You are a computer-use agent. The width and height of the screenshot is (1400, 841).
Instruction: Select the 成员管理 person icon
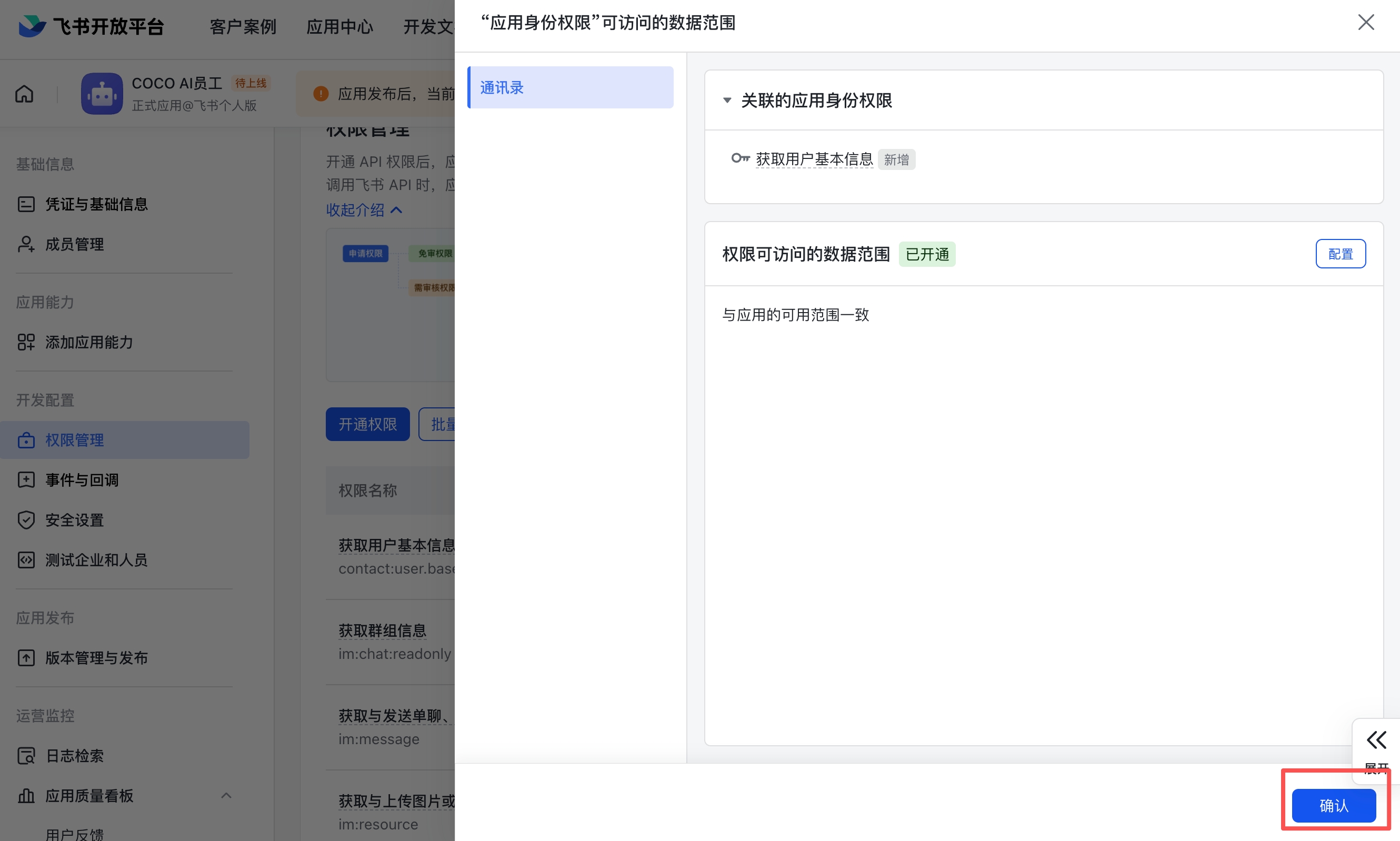coord(26,244)
